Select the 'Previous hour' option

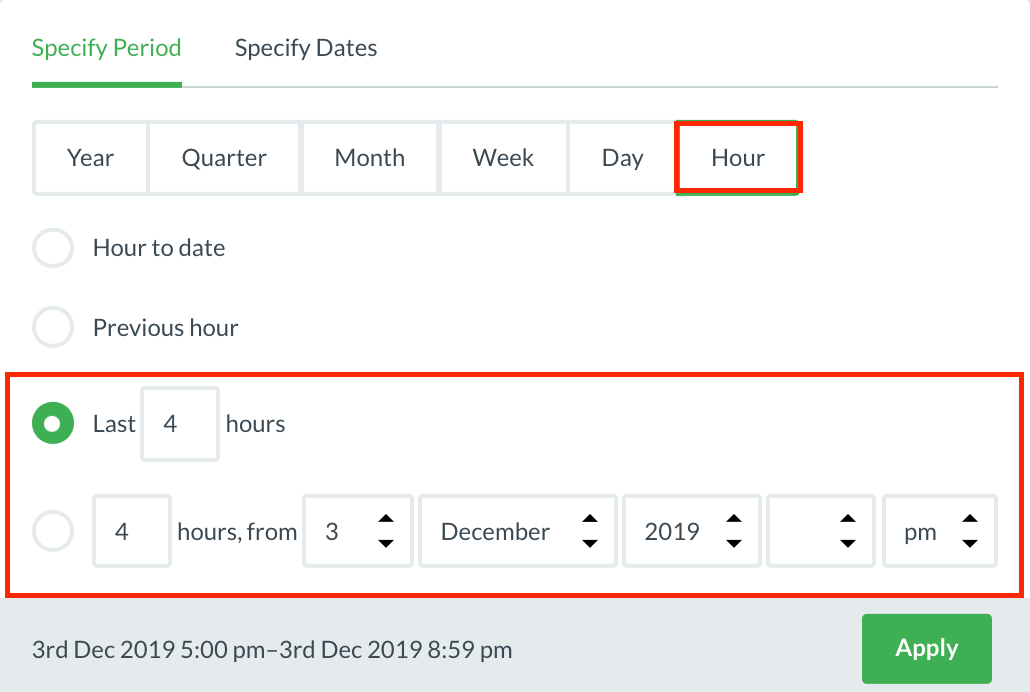click(52, 327)
